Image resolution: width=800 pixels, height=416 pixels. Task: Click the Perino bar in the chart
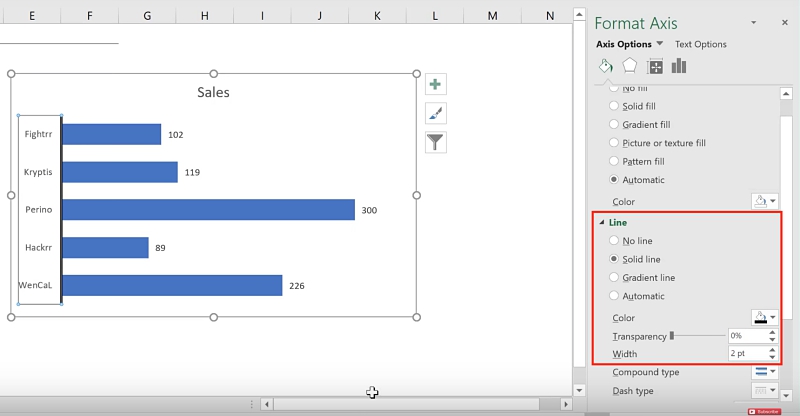coord(208,209)
